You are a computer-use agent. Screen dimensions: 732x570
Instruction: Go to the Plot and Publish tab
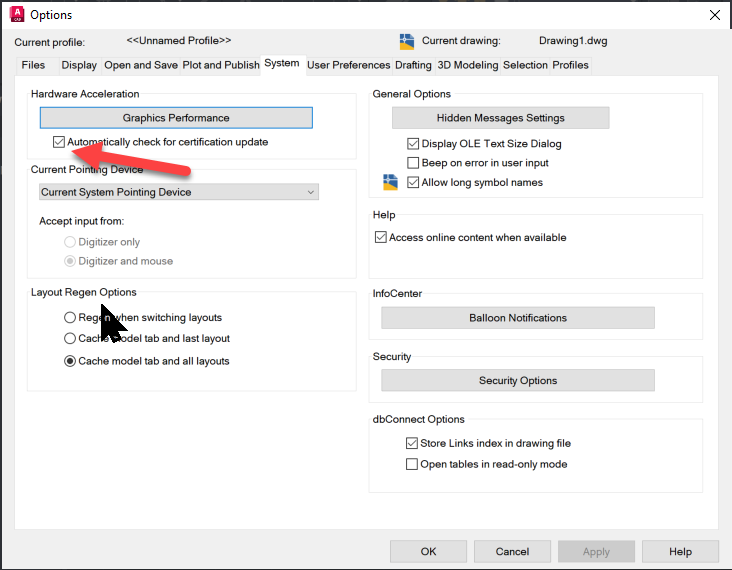[221, 65]
